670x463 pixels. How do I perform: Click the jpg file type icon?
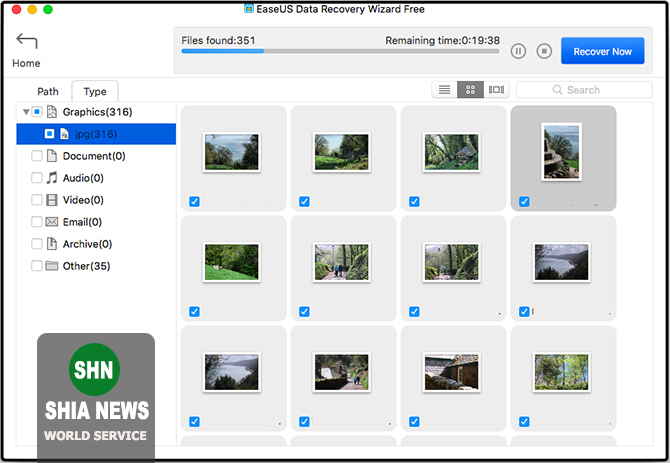(64, 134)
